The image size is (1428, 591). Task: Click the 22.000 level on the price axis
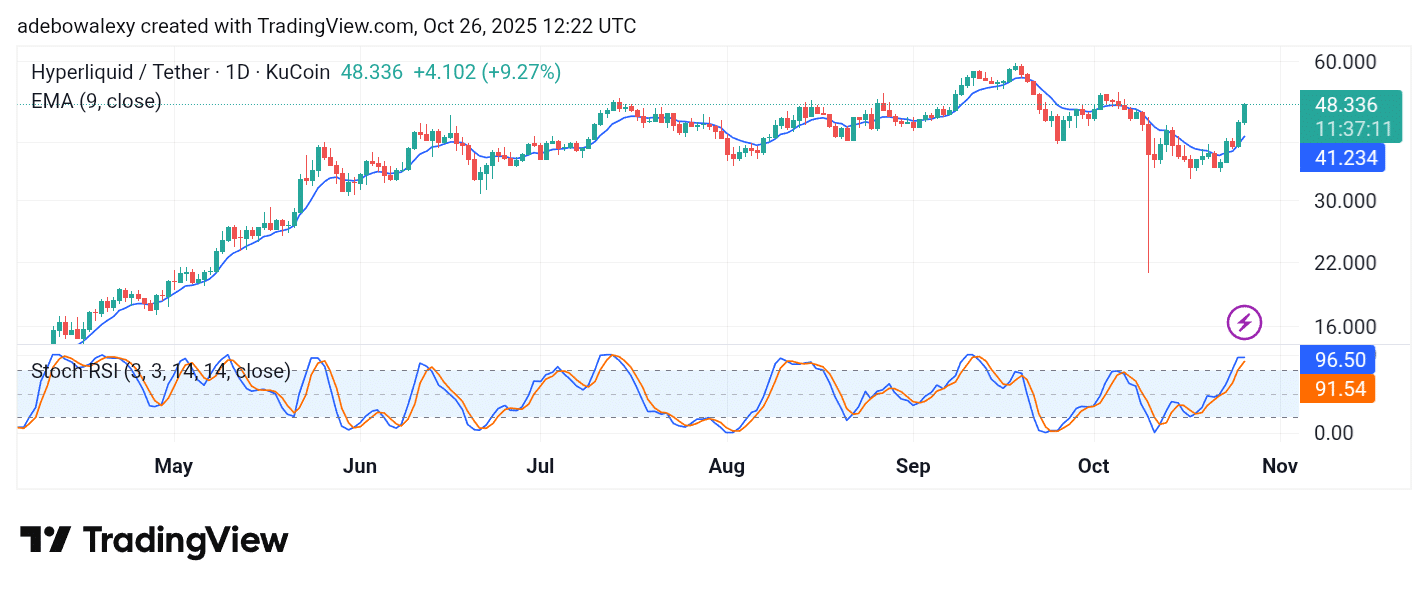[1345, 263]
